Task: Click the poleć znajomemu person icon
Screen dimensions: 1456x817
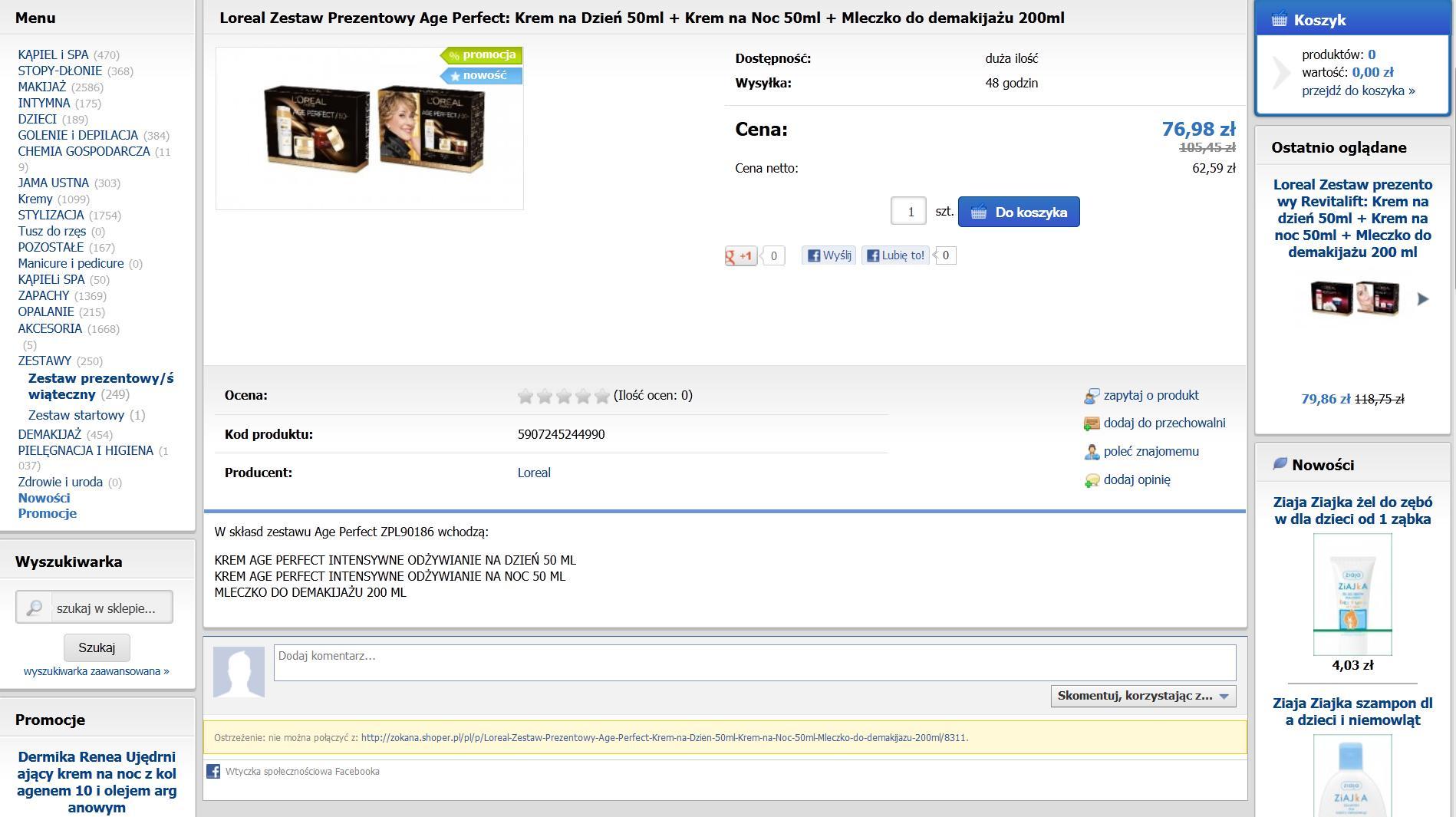Action: pos(1092,452)
